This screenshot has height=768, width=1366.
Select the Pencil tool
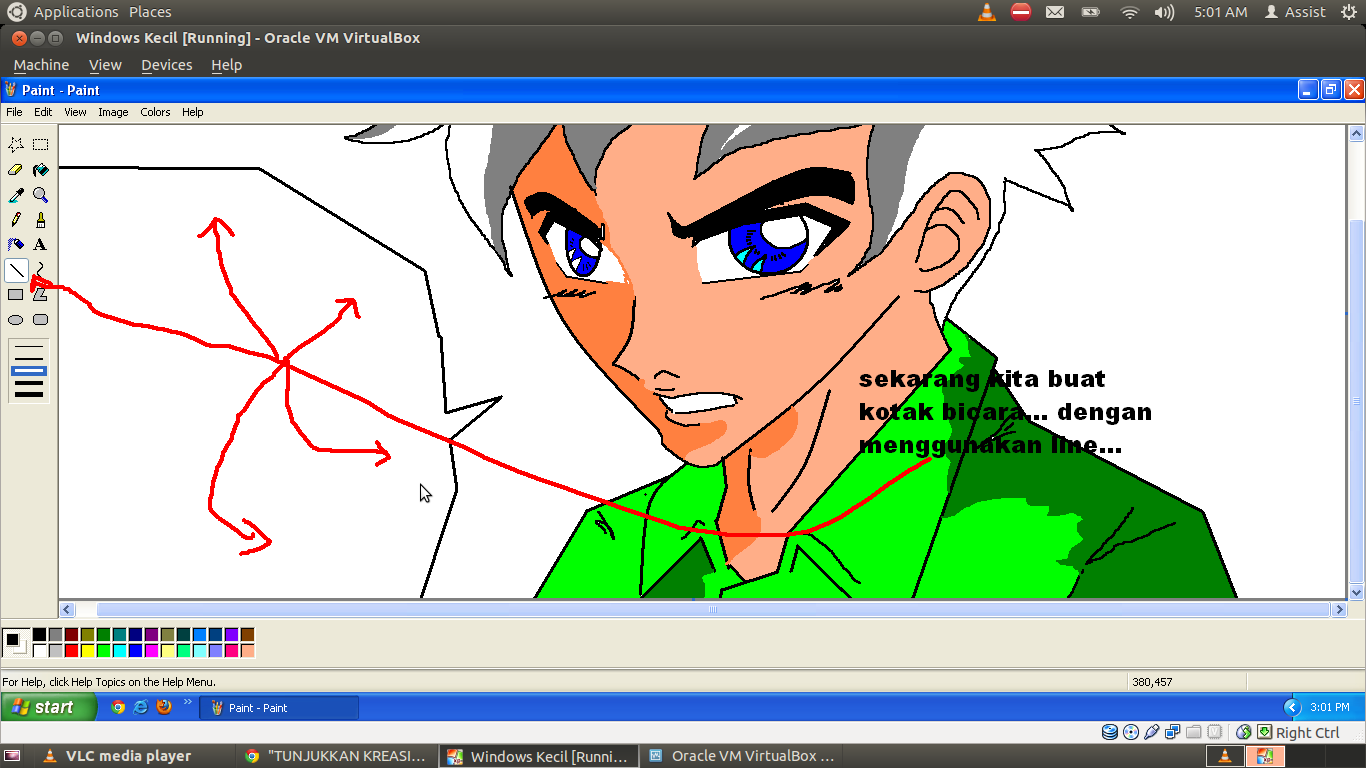[16, 220]
